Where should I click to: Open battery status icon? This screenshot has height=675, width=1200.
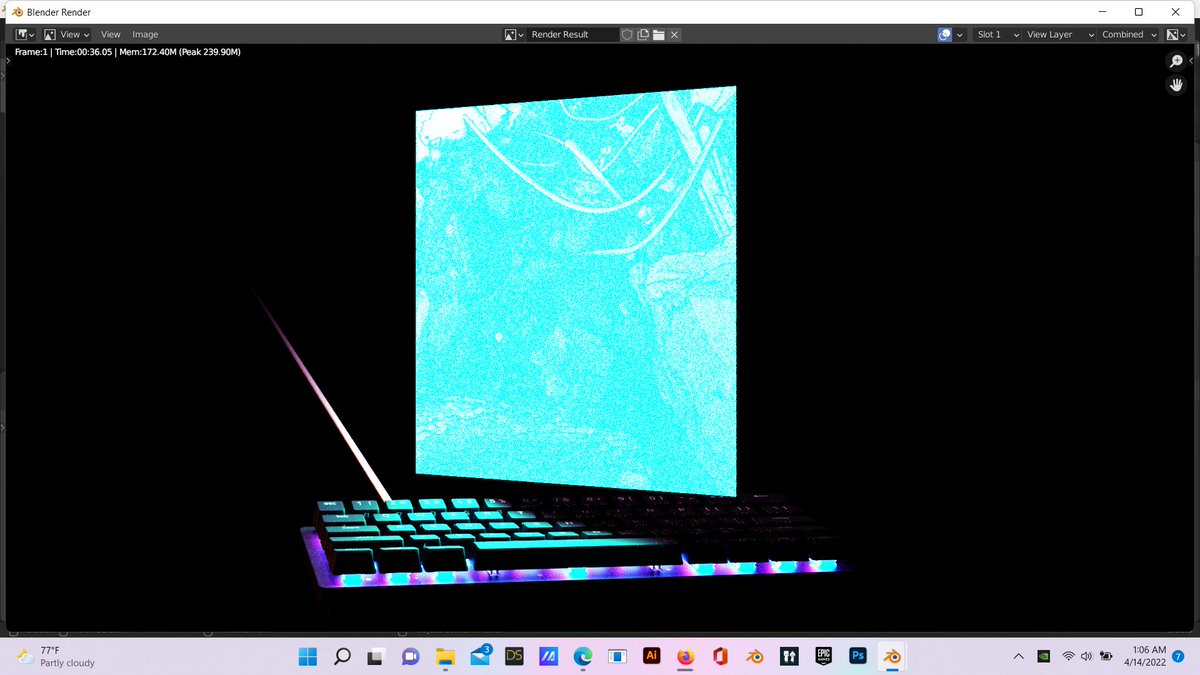click(1107, 657)
